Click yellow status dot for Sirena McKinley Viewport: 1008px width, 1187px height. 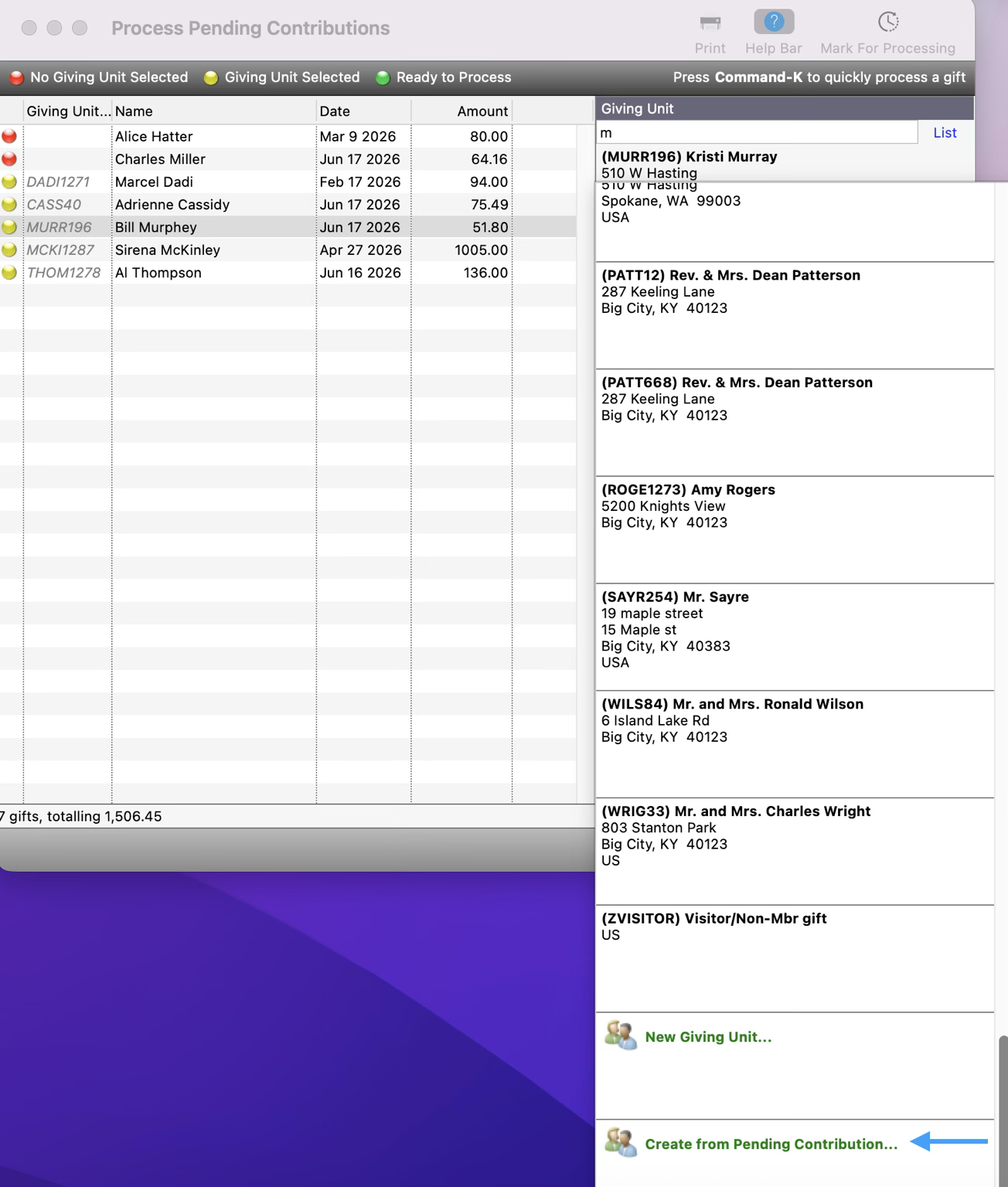9,250
